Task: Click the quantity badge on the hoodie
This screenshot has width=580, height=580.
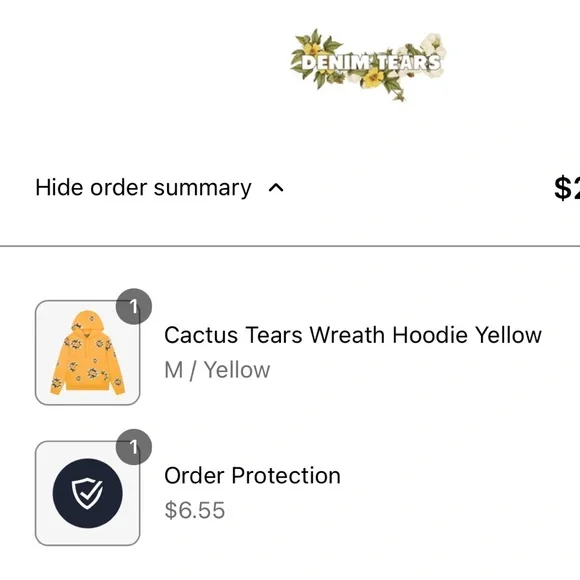Action: (x=134, y=306)
